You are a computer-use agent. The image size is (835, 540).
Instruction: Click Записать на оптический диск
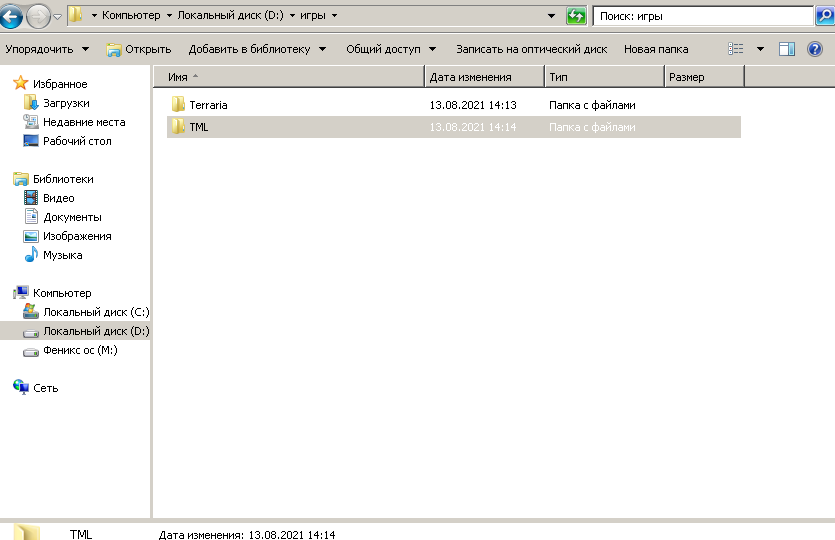tap(531, 49)
